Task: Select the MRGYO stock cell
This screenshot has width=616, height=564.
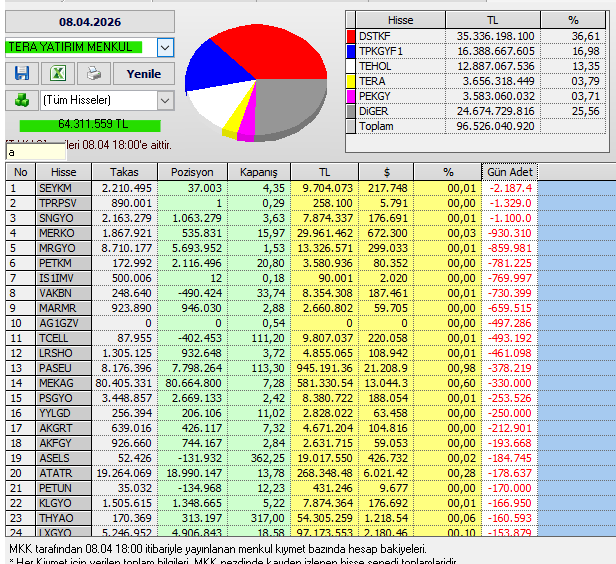Action: [64, 248]
